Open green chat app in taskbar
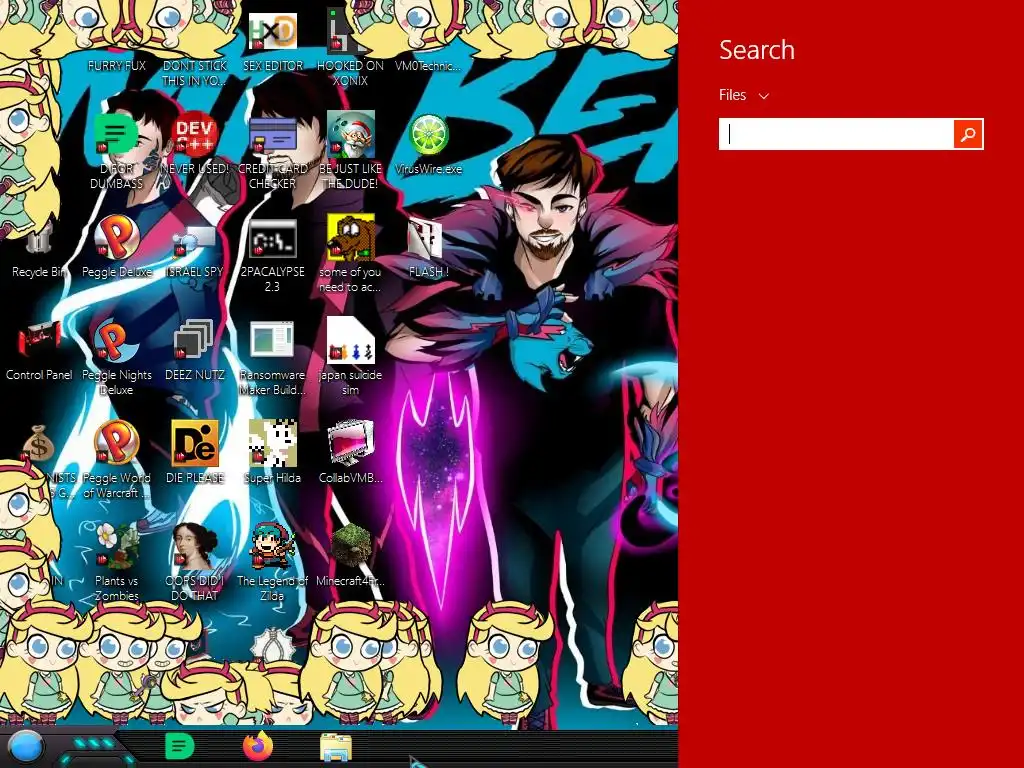Viewport: 1024px width, 768px height. [180, 746]
